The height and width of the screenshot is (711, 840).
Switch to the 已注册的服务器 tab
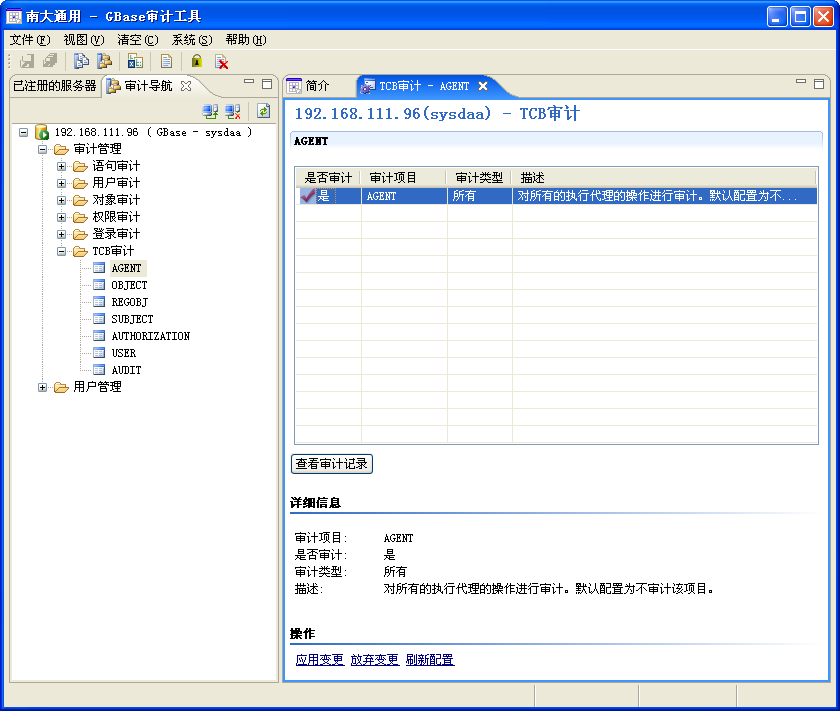pos(54,86)
